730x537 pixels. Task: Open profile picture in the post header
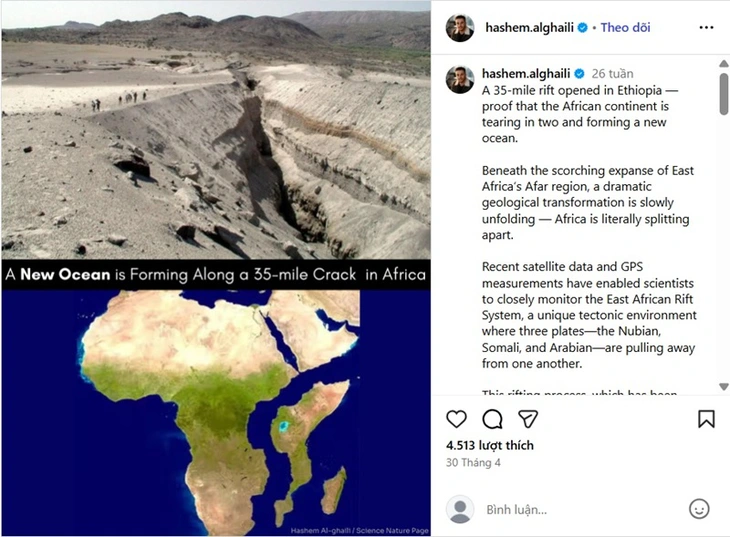point(460,28)
